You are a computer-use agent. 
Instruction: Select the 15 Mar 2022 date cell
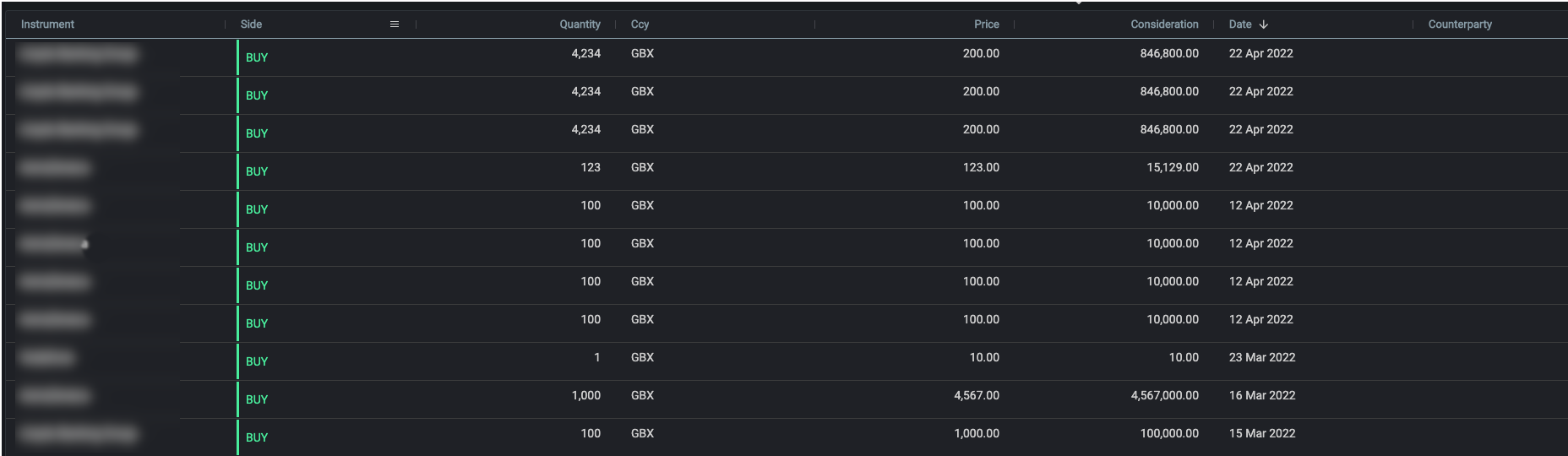pyautogui.click(x=1262, y=433)
